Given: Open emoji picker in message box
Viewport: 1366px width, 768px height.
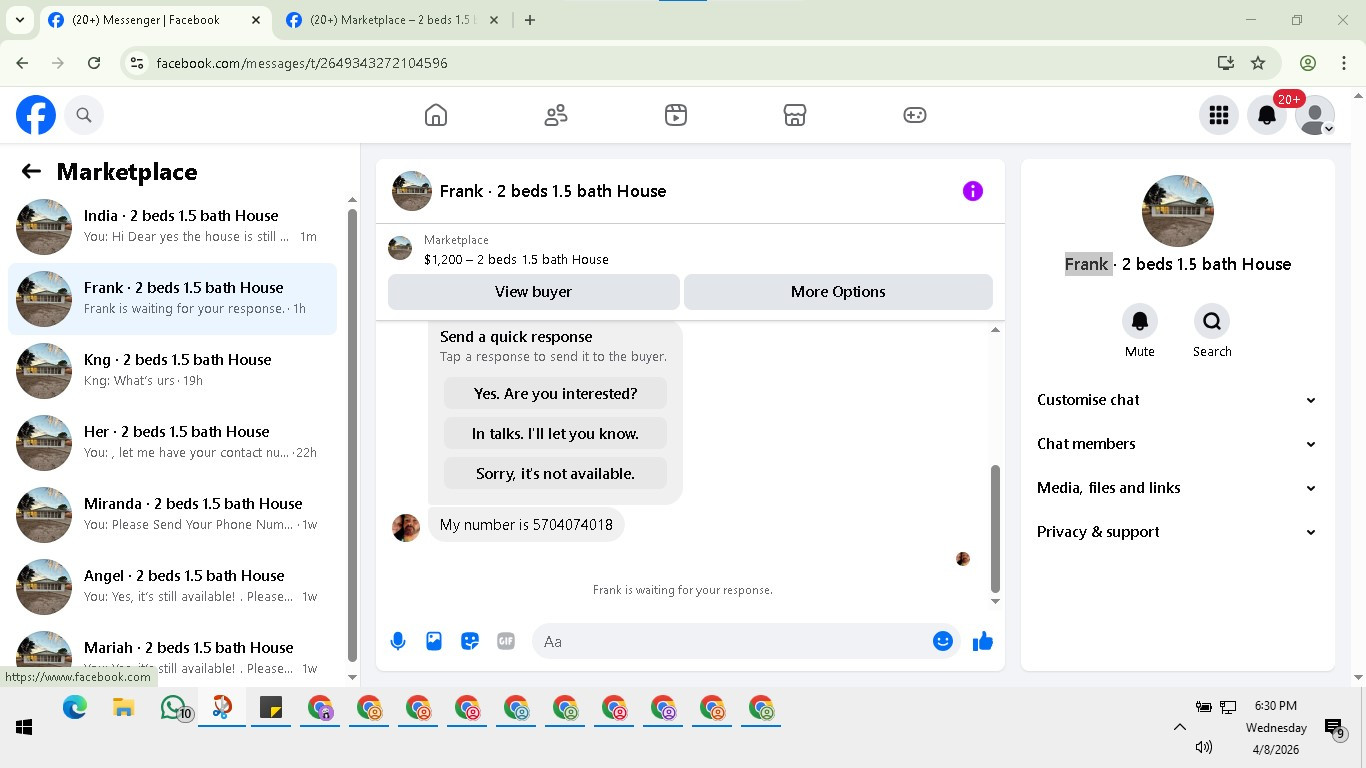Looking at the screenshot, I should [x=943, y=641].
